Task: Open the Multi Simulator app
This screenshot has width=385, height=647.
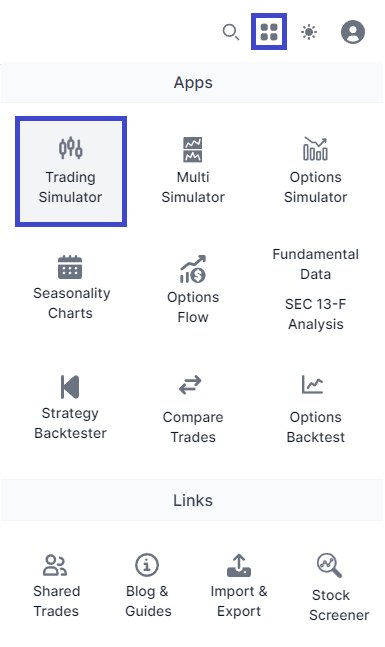Action: pos(193,171)
